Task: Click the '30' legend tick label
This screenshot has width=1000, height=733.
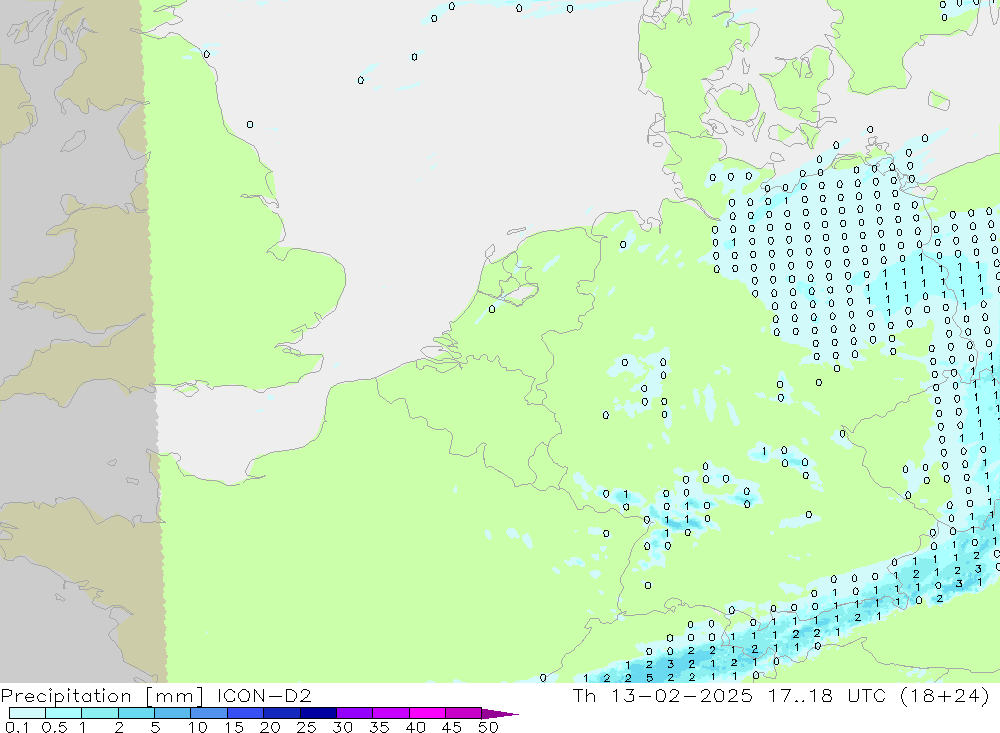Action: click(343, 727)
